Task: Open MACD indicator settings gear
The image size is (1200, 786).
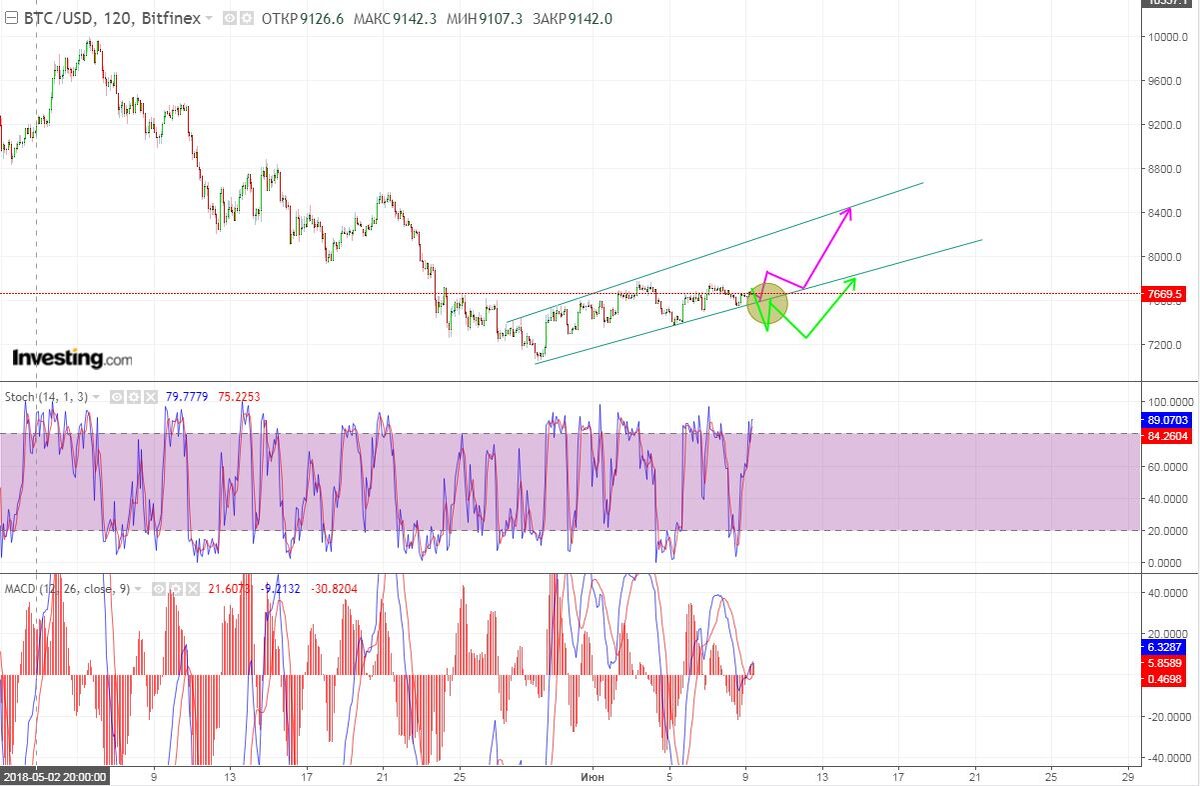Action: click(x=175, y=589)
